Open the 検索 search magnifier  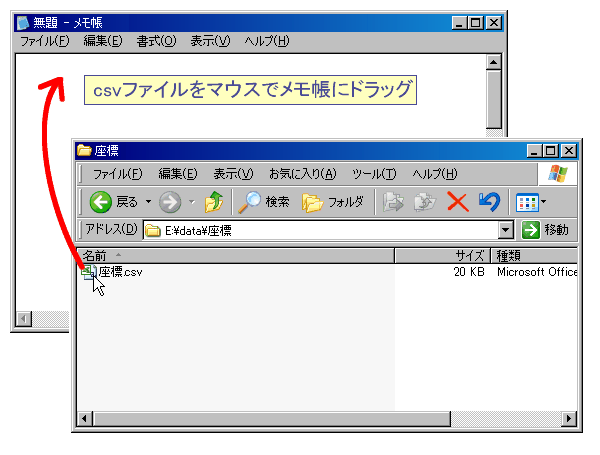tap(249, 202)
